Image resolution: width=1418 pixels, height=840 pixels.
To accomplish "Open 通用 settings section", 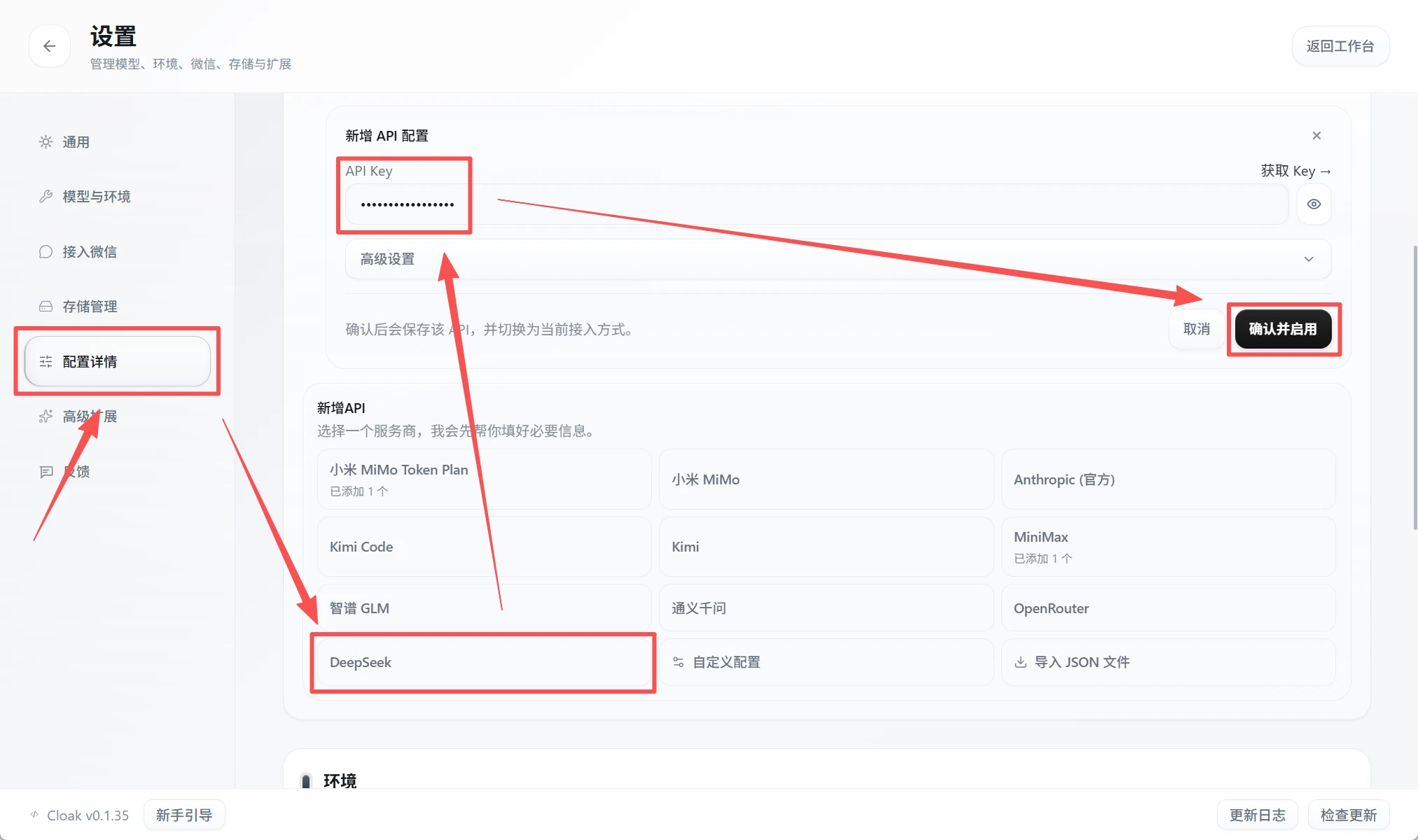I will 117,142.
